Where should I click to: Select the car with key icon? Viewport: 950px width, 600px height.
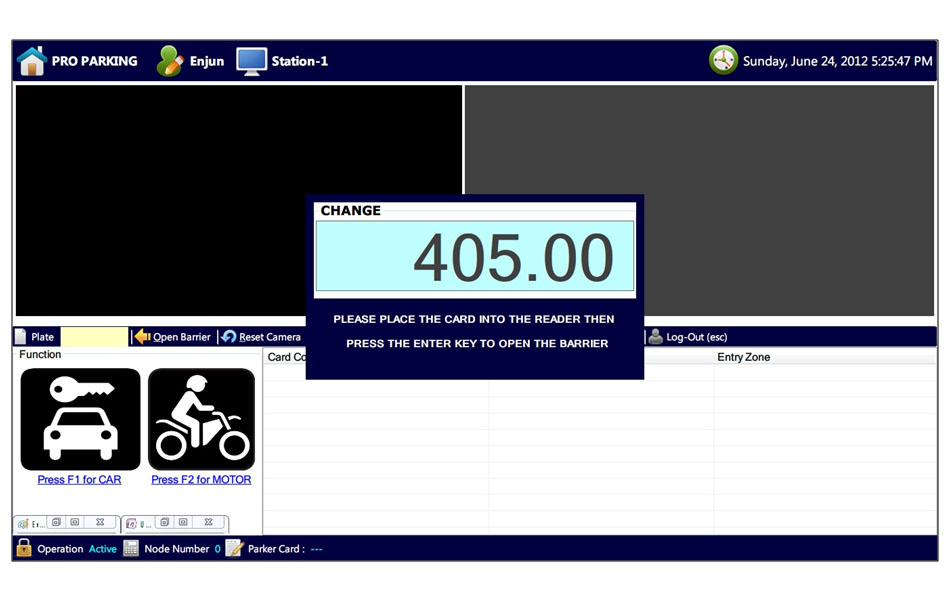coord(80,419)
